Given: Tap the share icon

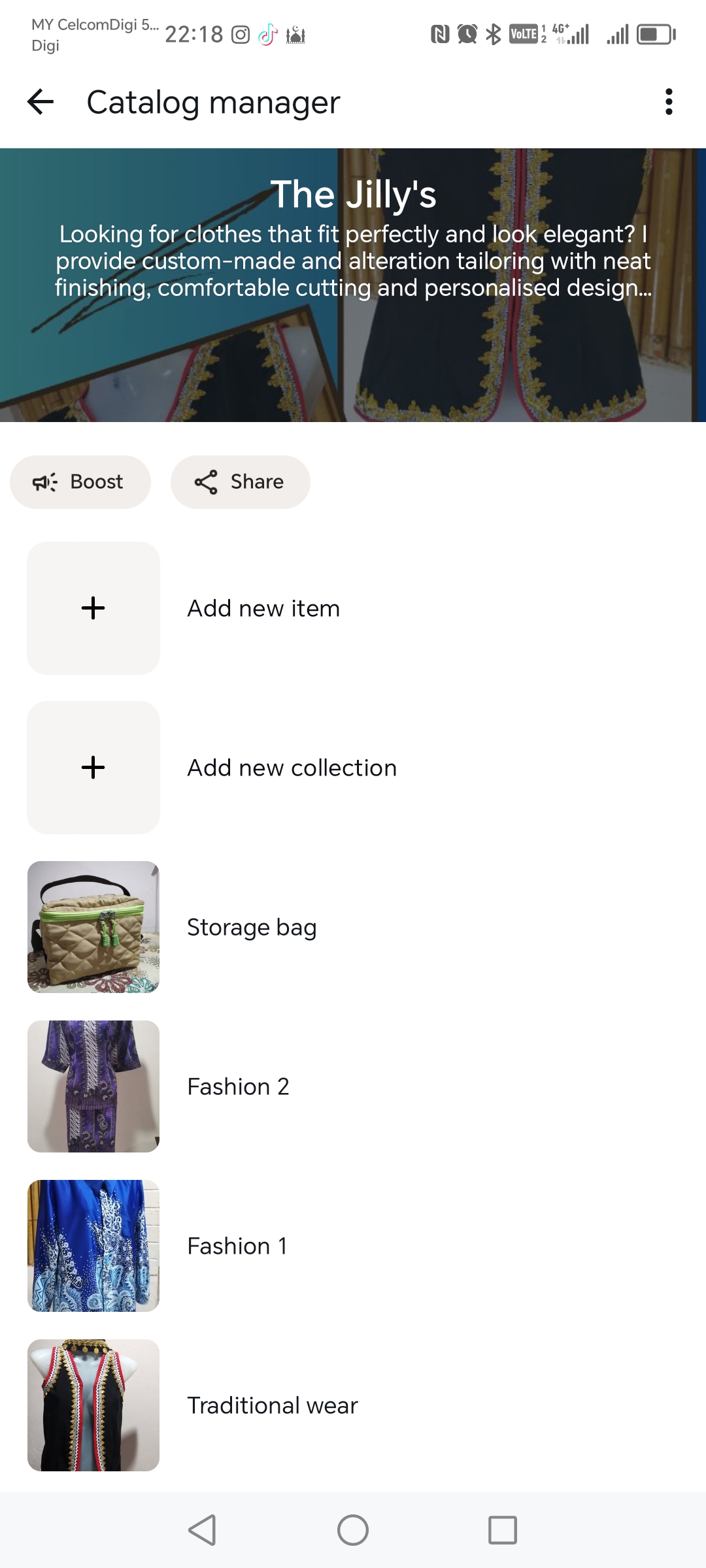Looking at the screenshot, I should pyautogui.click(x=206, y=482).
